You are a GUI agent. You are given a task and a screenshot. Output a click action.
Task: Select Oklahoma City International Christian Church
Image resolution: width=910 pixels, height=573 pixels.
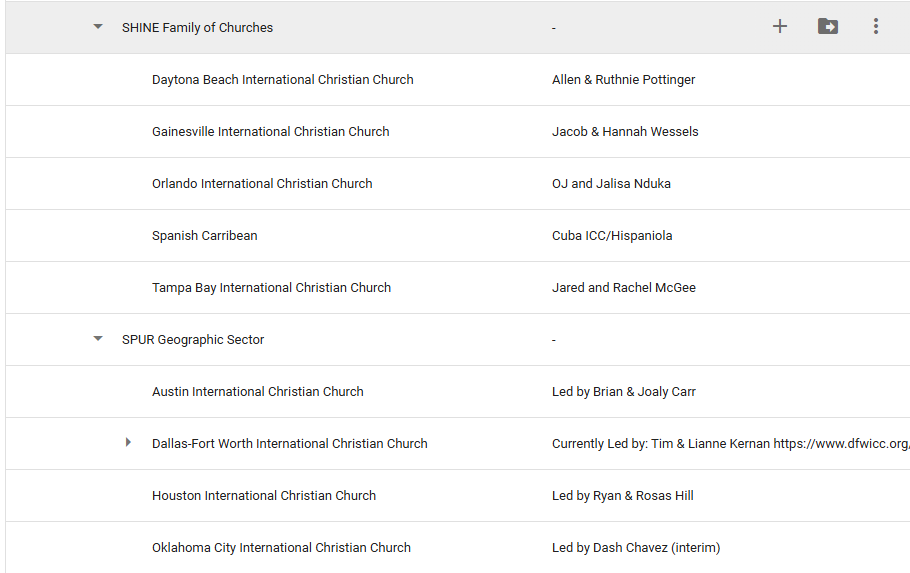tap(281, 548)
